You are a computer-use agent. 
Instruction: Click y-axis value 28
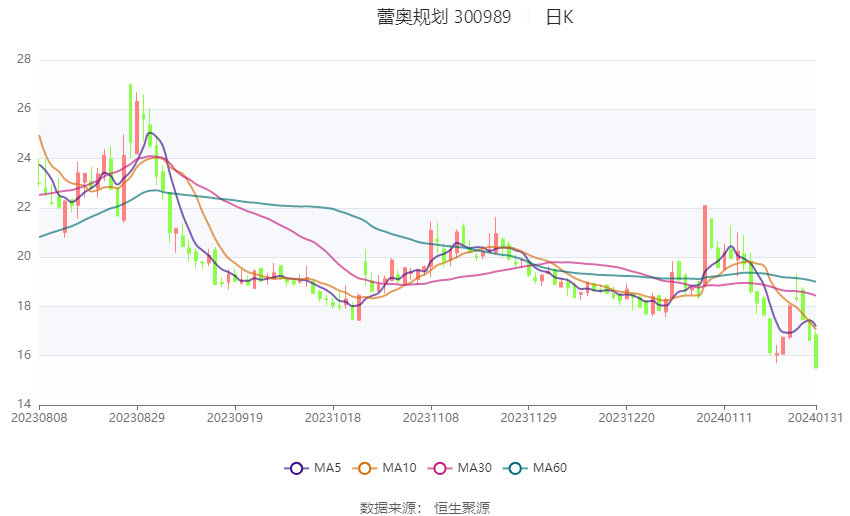24,59
